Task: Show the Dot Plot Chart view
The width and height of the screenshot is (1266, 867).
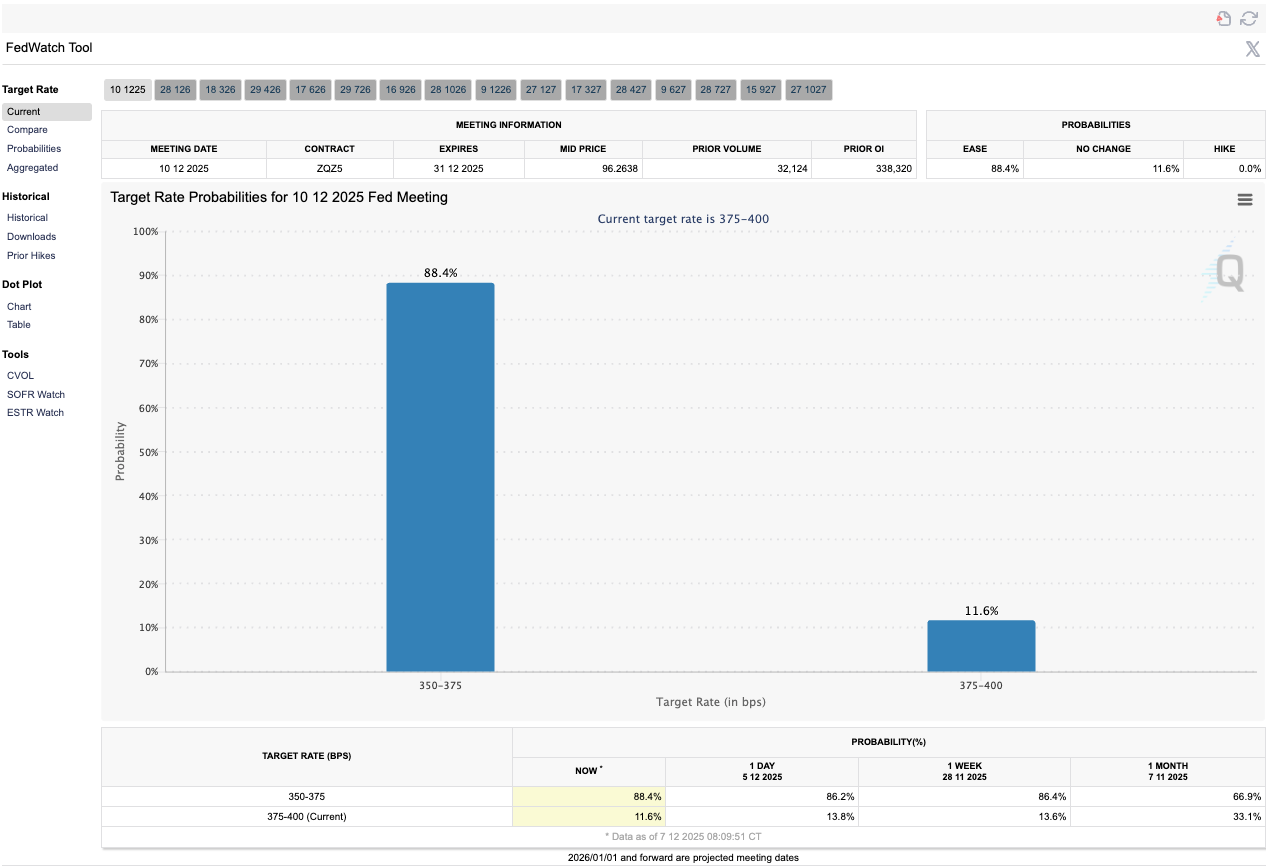Action: point(19,307)
